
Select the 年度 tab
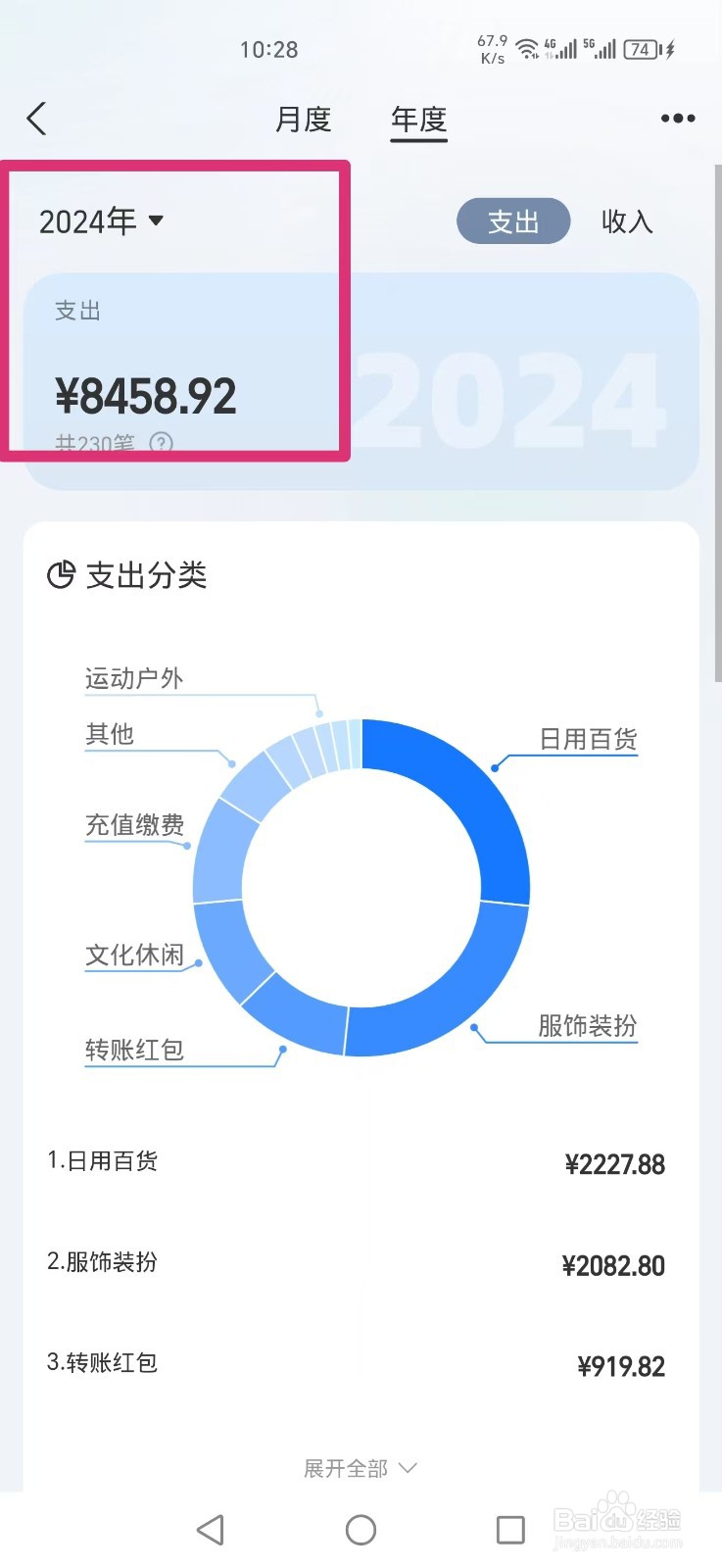[x=418, y=119]
